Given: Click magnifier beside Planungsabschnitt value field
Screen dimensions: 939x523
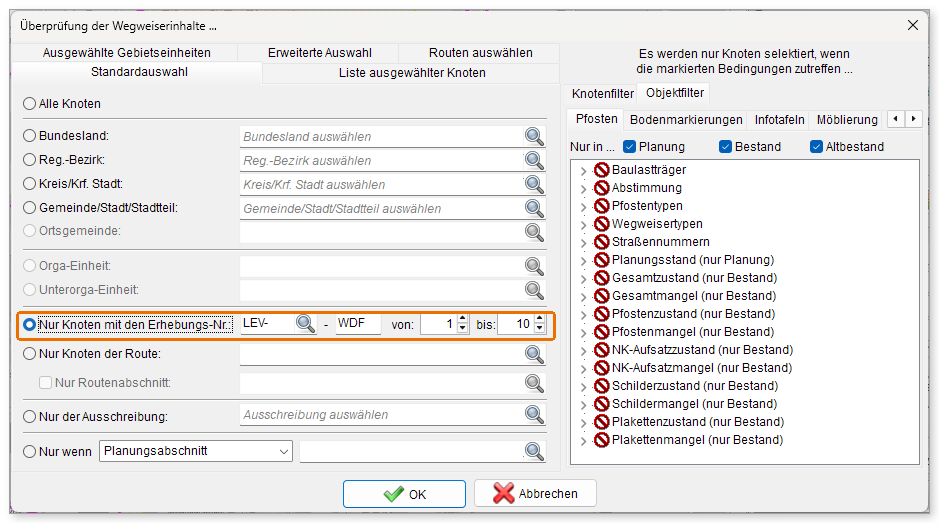Looking at the screenshot, I should coord(534,451).
